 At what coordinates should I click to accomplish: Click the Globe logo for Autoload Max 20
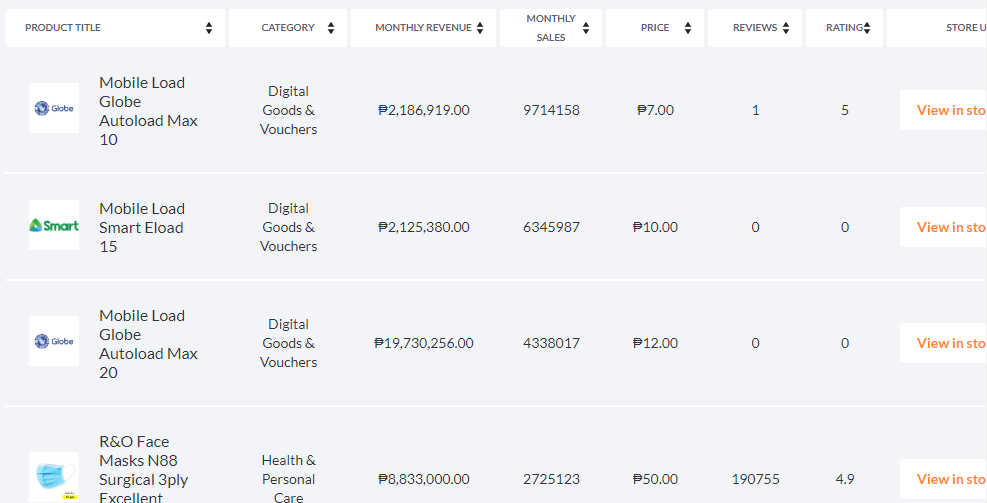point(54,341)
